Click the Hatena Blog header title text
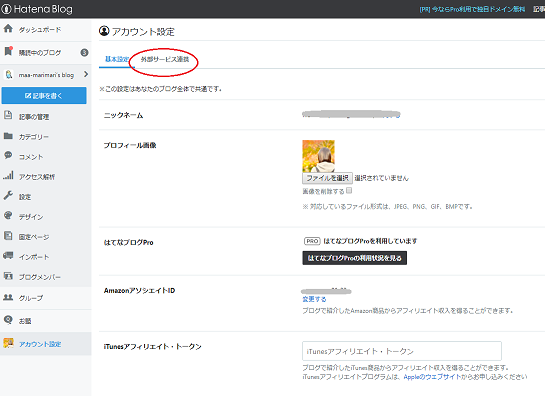545x396 pixels. click(43, 9)
